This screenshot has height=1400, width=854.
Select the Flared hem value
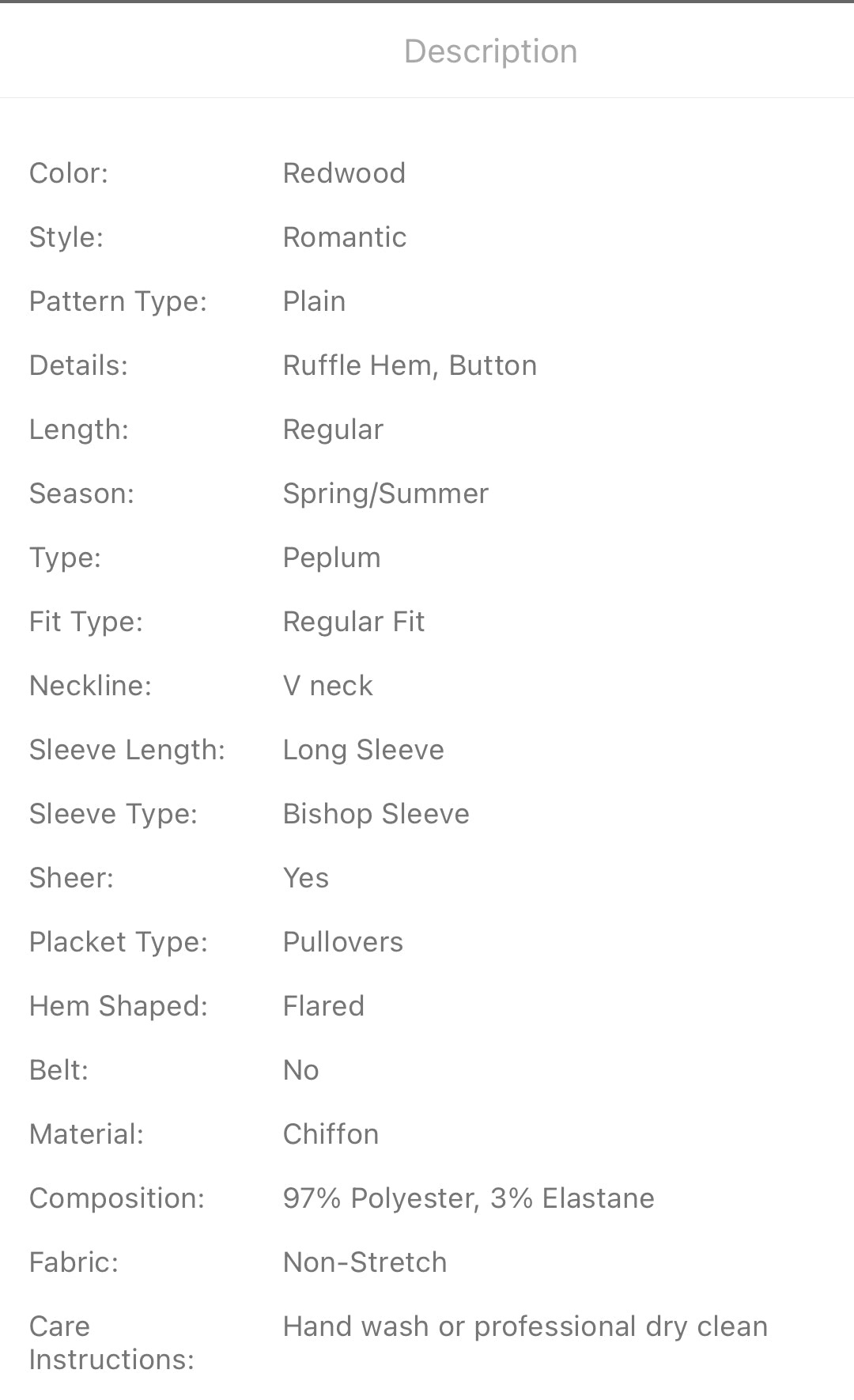323,1006
